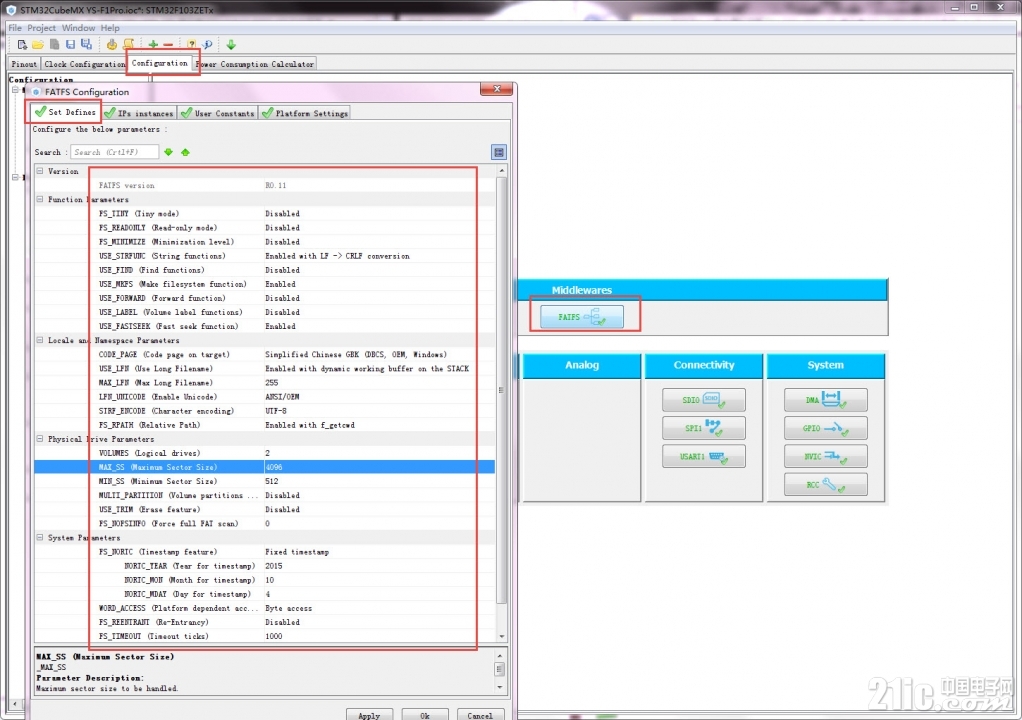
Task: Click the New Project toolbar icon
Action: (x=22, y=44)
